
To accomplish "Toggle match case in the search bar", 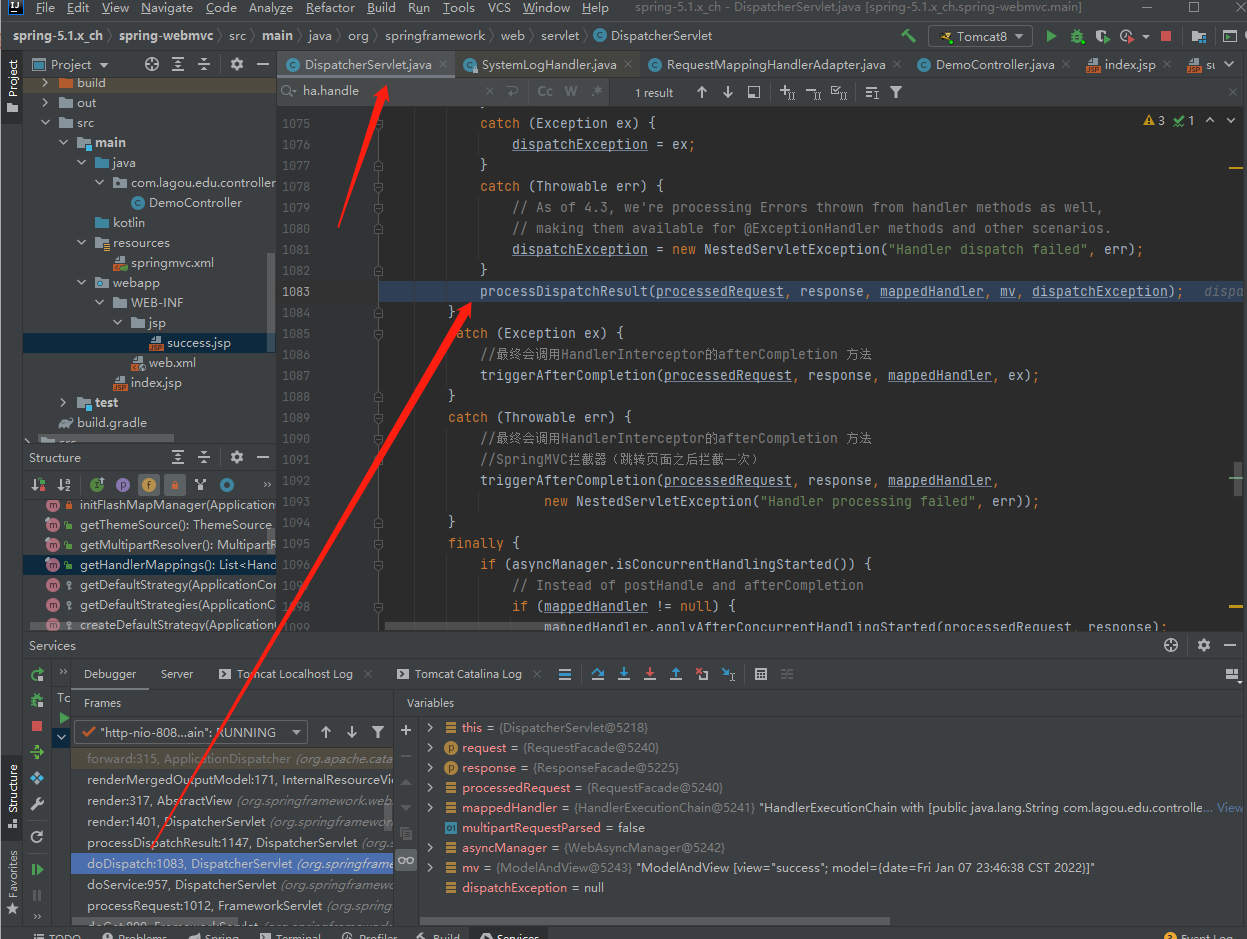I will click(545, 90).
